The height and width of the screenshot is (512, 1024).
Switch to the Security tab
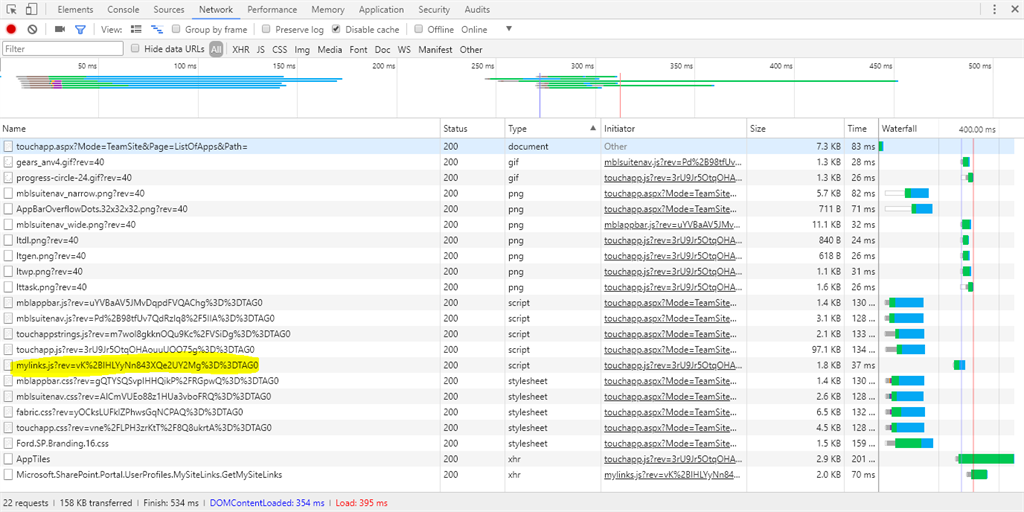434,10
